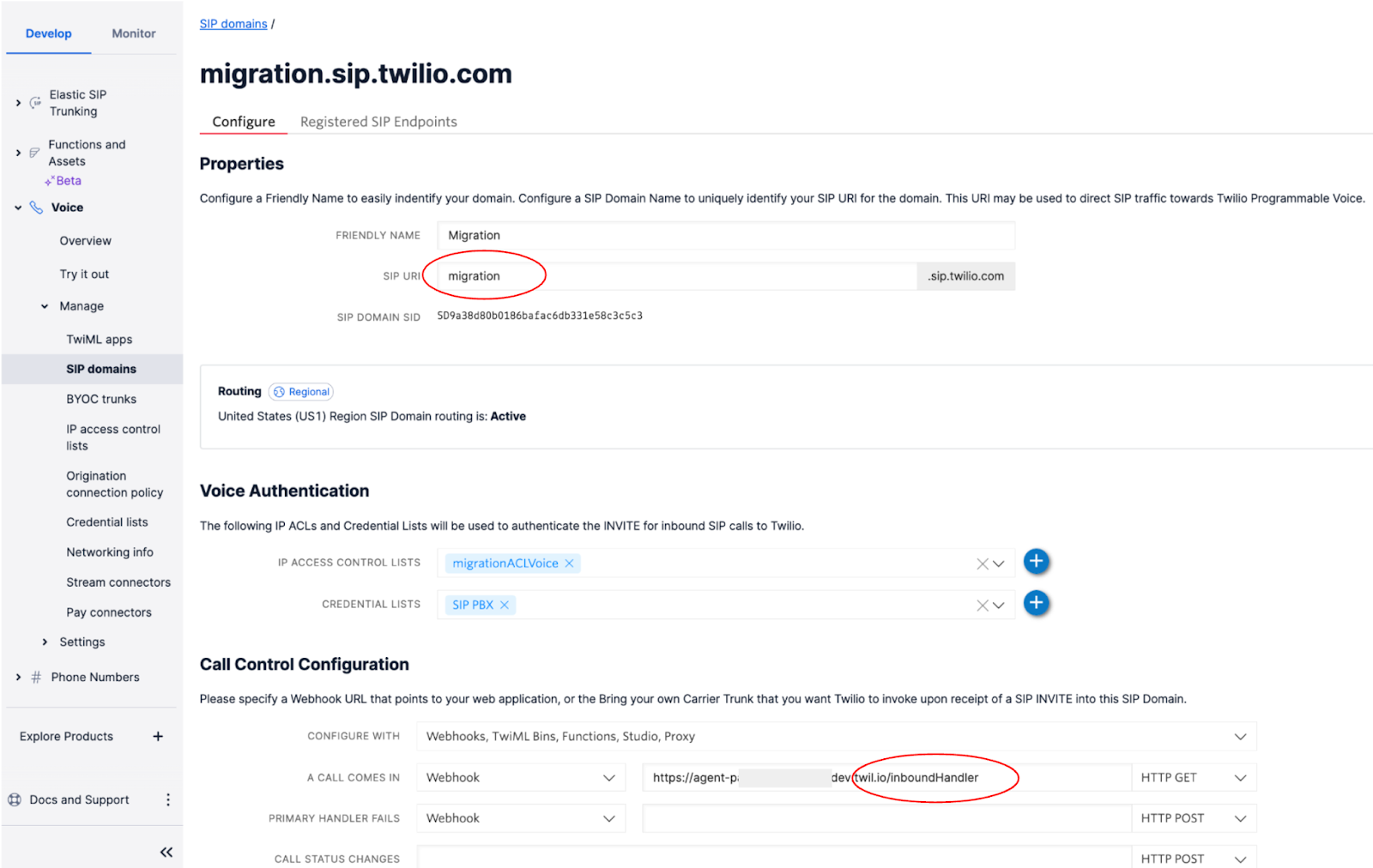The width and height of the screenshot is (1373, 868).
Task: Collapse the Voice section
Action: pos(18,208)
